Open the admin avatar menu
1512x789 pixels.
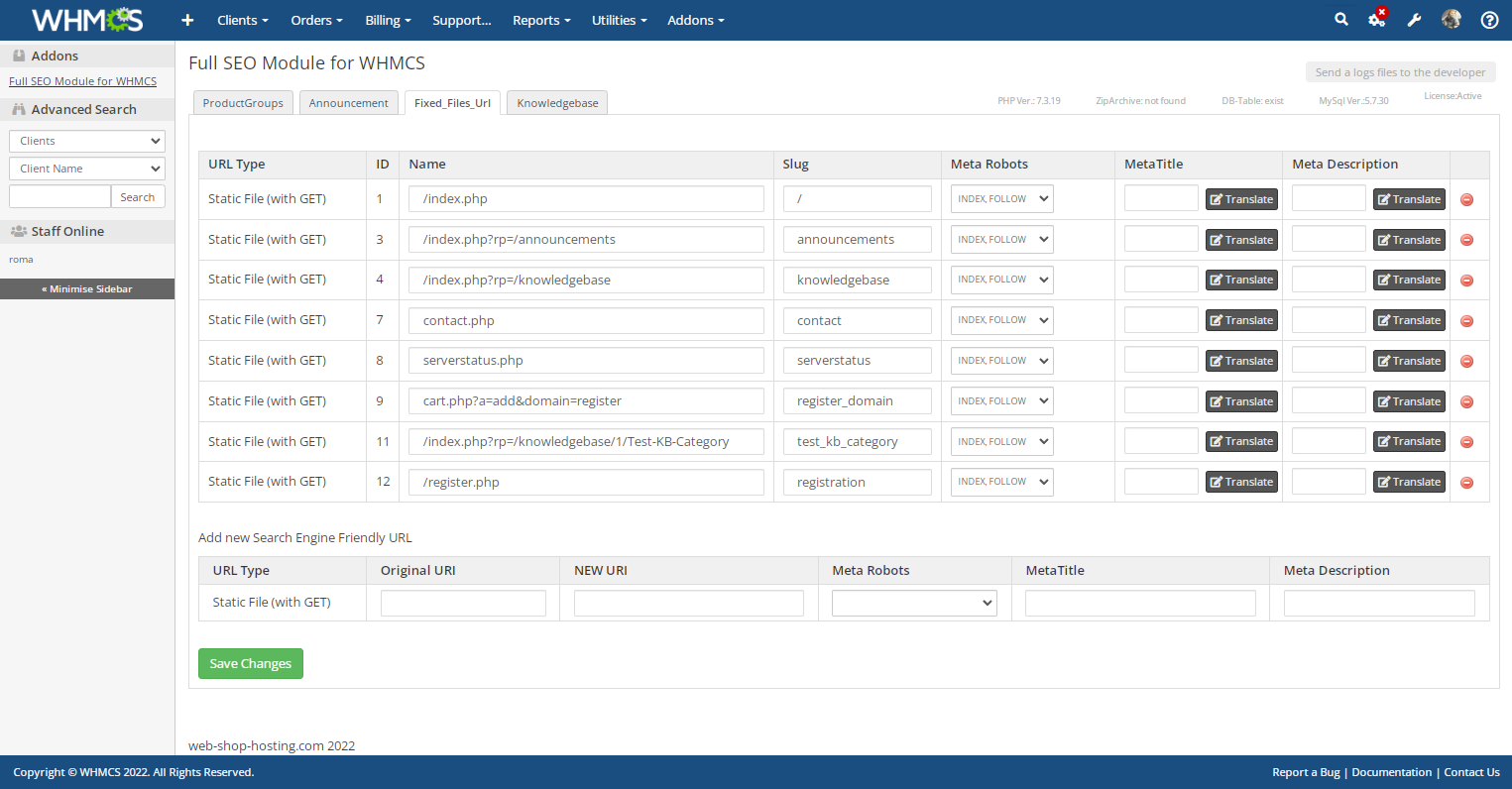click(1452, 19)
